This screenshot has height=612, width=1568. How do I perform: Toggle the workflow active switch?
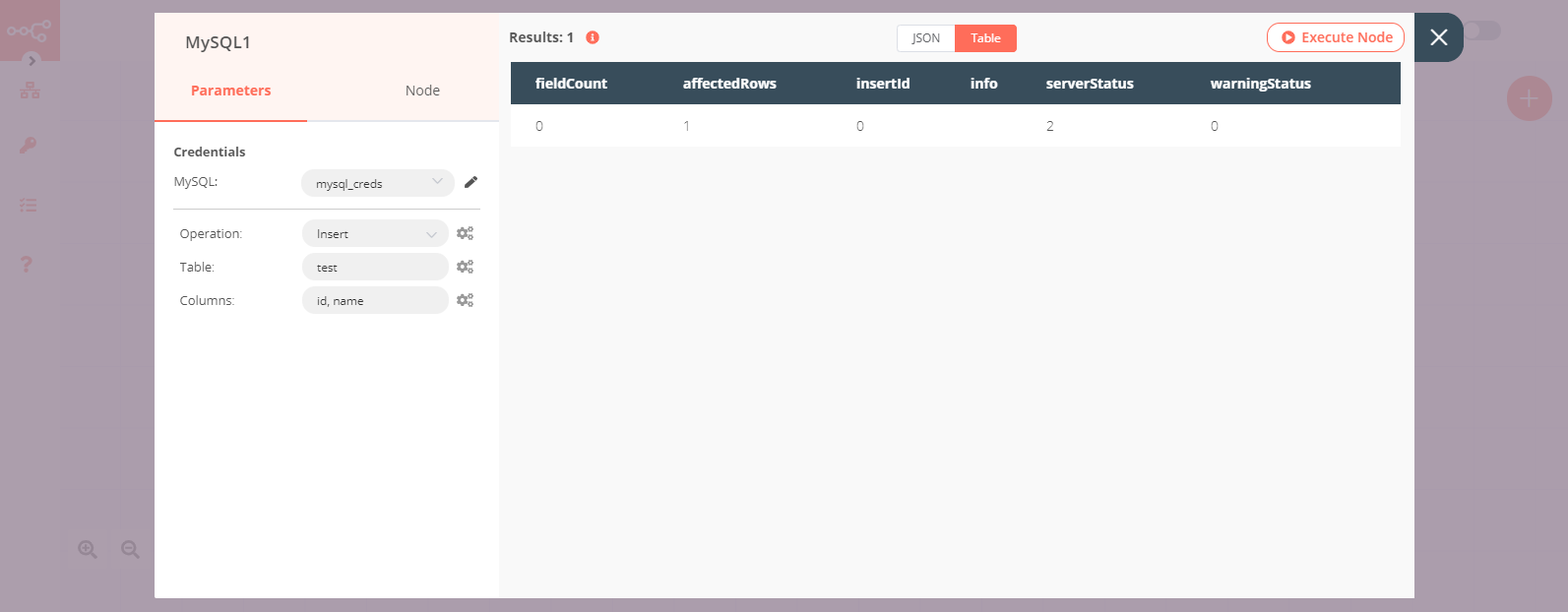point(1481,31)
